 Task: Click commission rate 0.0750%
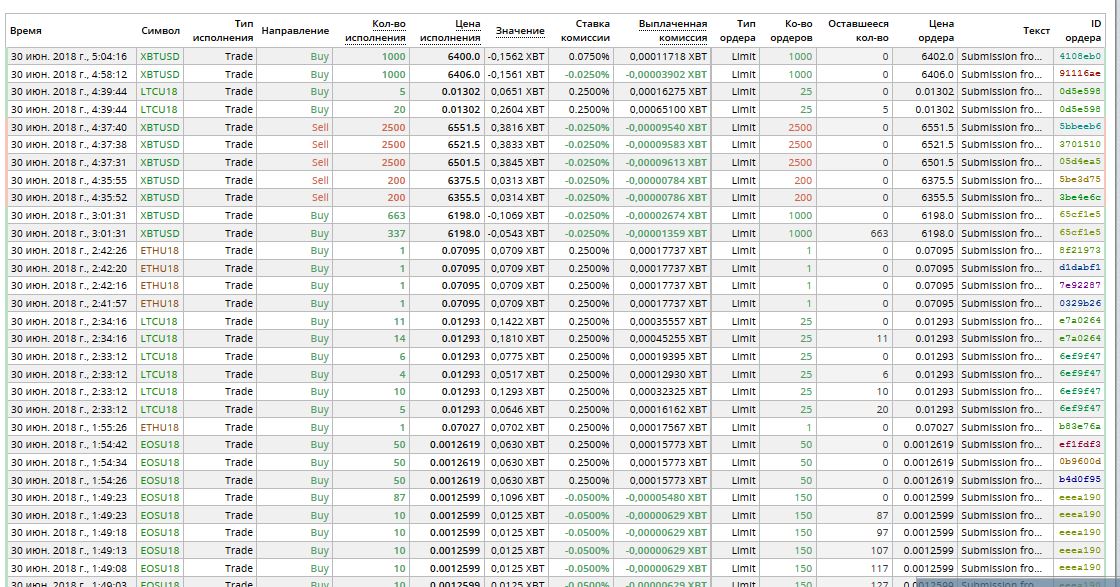589,56
